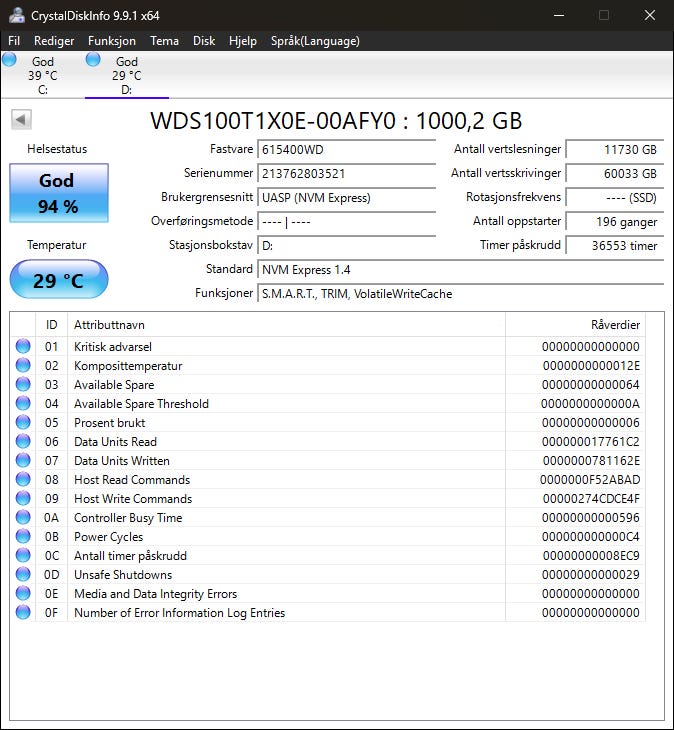Select the Unsafe Shutdowns attribute name
Viewport: 674px width, 730px height.
click(x=123, y=575)
